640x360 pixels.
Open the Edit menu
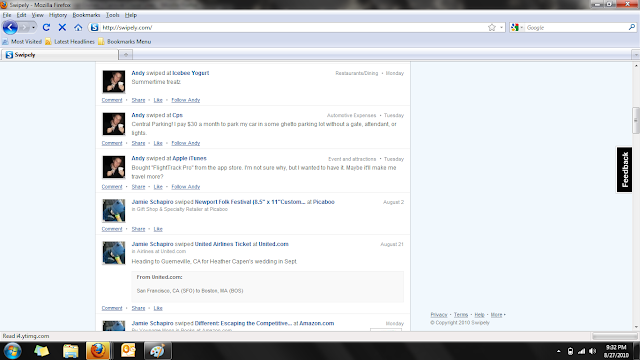21,15
